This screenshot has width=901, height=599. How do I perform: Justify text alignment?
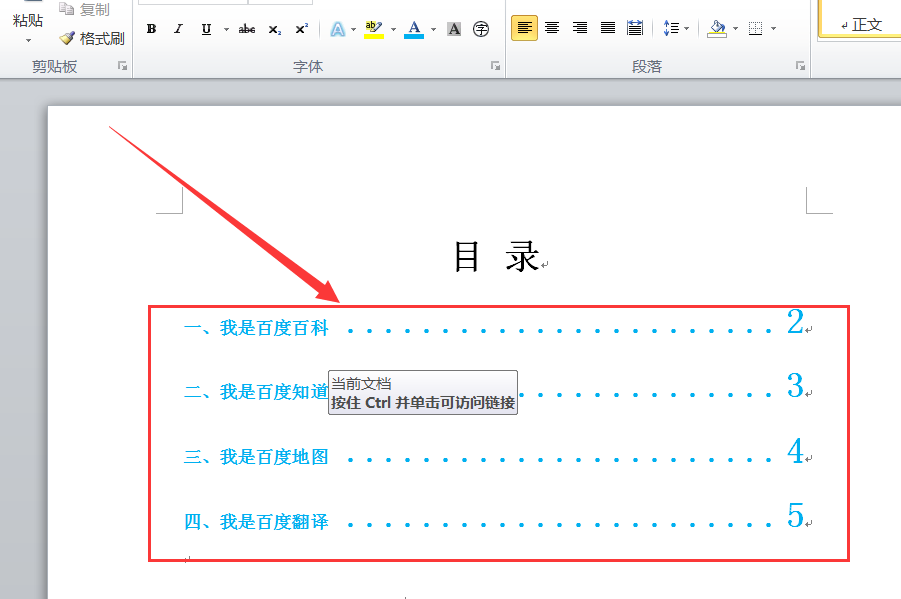tap(607, 28)
